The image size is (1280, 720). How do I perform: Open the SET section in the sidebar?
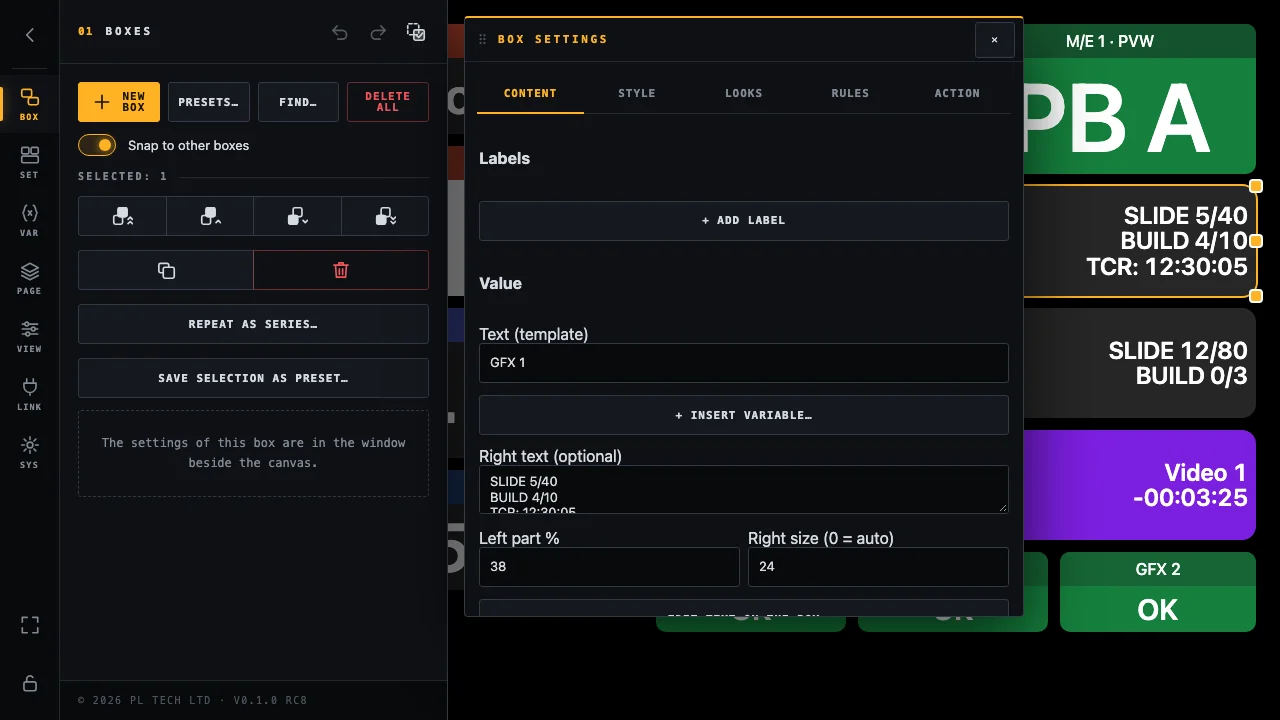click(x=30, y=162)
